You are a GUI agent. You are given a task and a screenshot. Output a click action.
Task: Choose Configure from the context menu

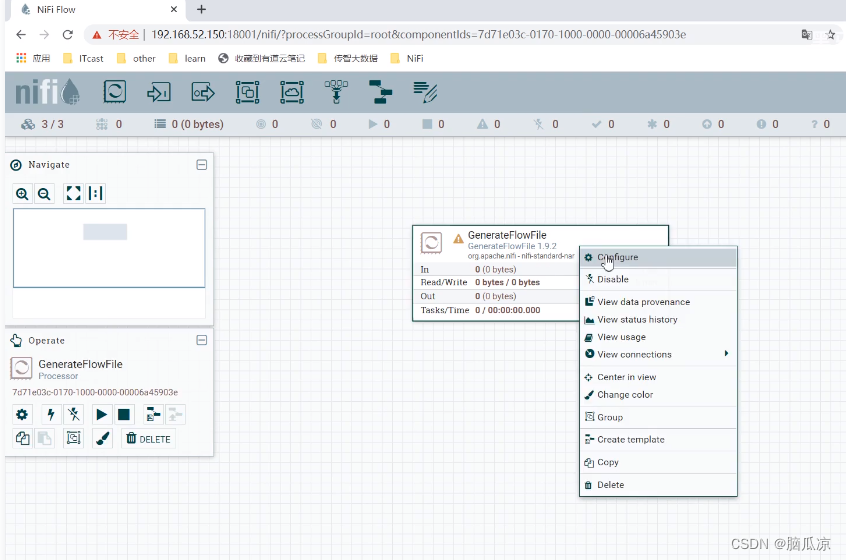click(658, 257)
